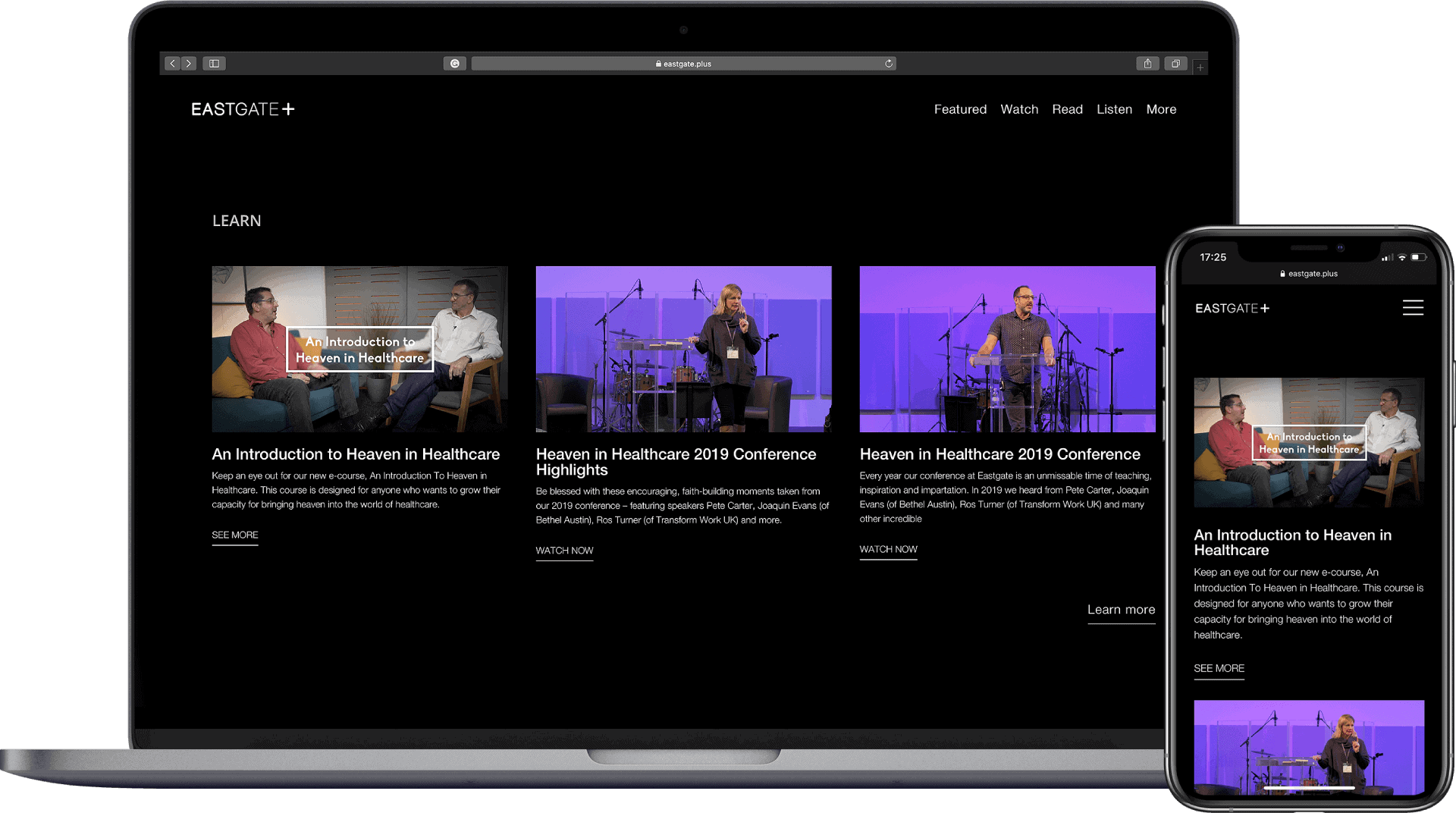The height and width of the screenshot is (813, 1456).
Task: Open laptop Introduction to Heaven in Healthcare thumbnail
Action: click(359, 349)
